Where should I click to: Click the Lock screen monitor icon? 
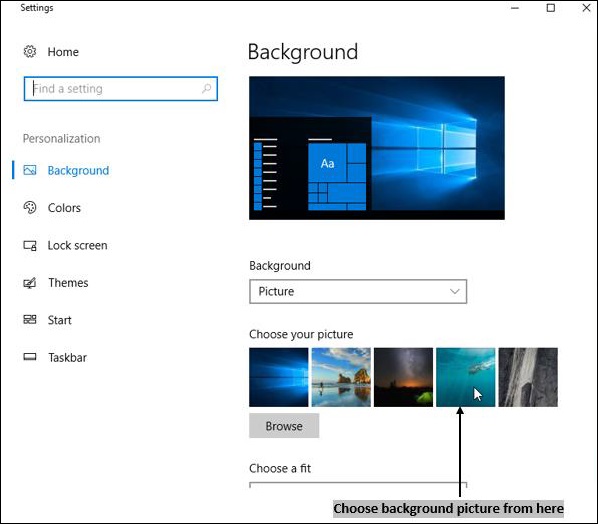(x=30, y=245)
